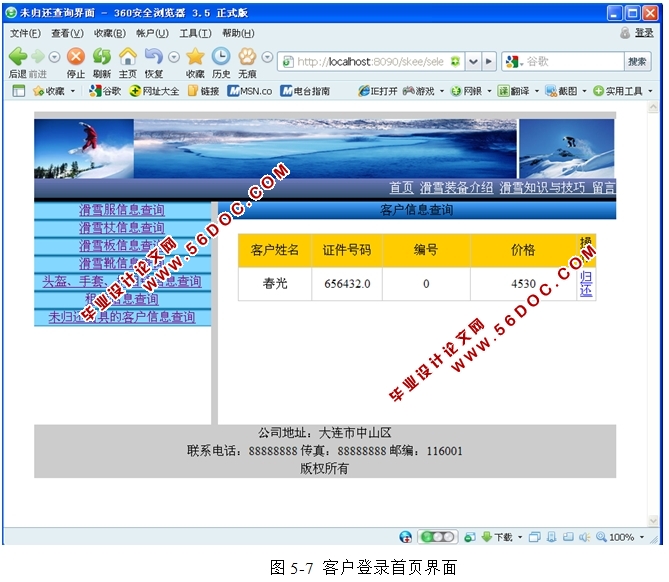Click the 截图 screenshot icon
The width and height of the screenshot is (669, 582).
pyautogui.click(x=551, y=91)
